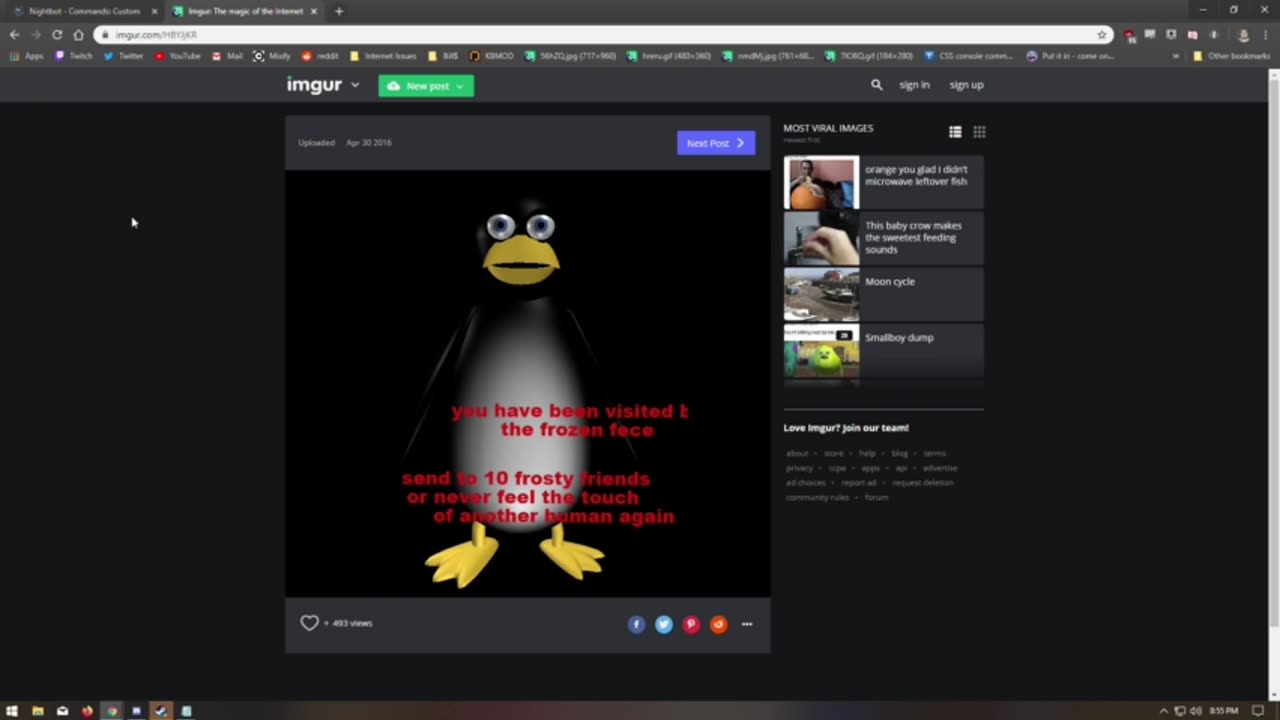Image resolution: width=1280 pixels, height=720 pixels.
Task: Share the post on Pinterest
Action: [x=691, y=624]
